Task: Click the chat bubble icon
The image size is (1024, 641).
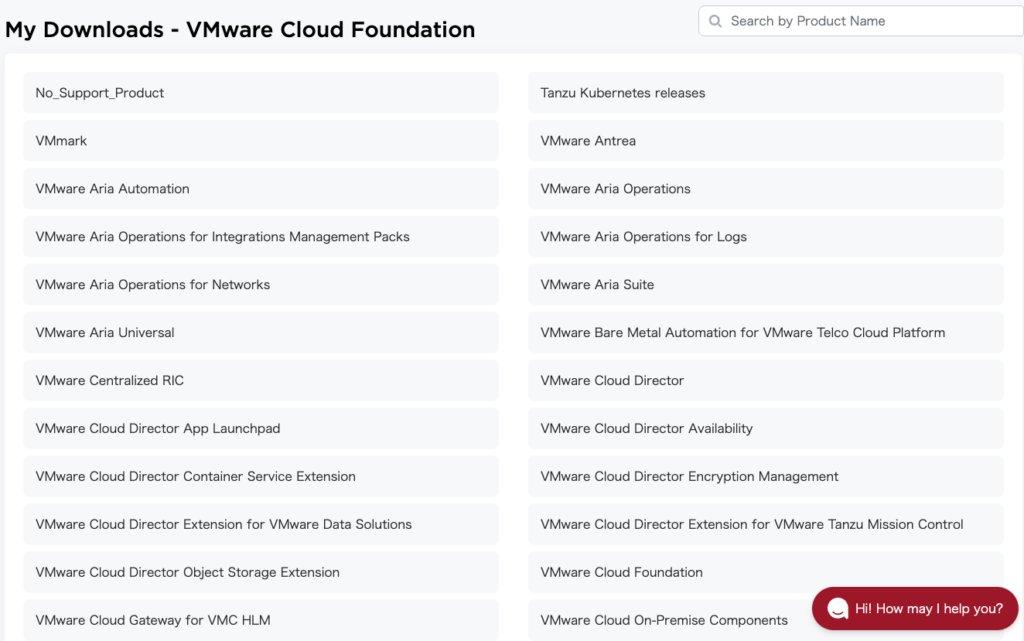Action: tap(837, 609)
